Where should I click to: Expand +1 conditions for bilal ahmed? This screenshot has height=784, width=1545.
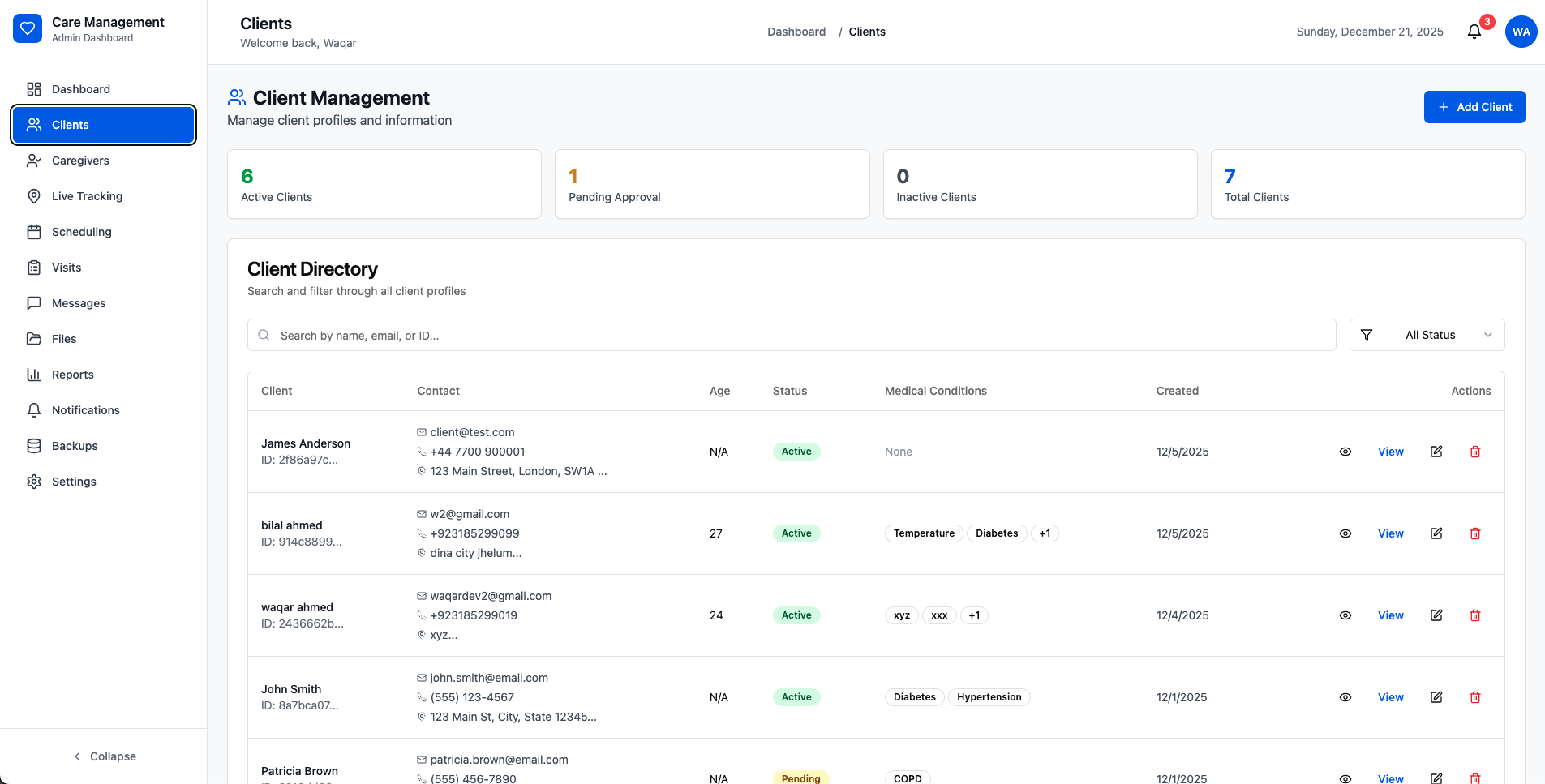point(1045,533)
